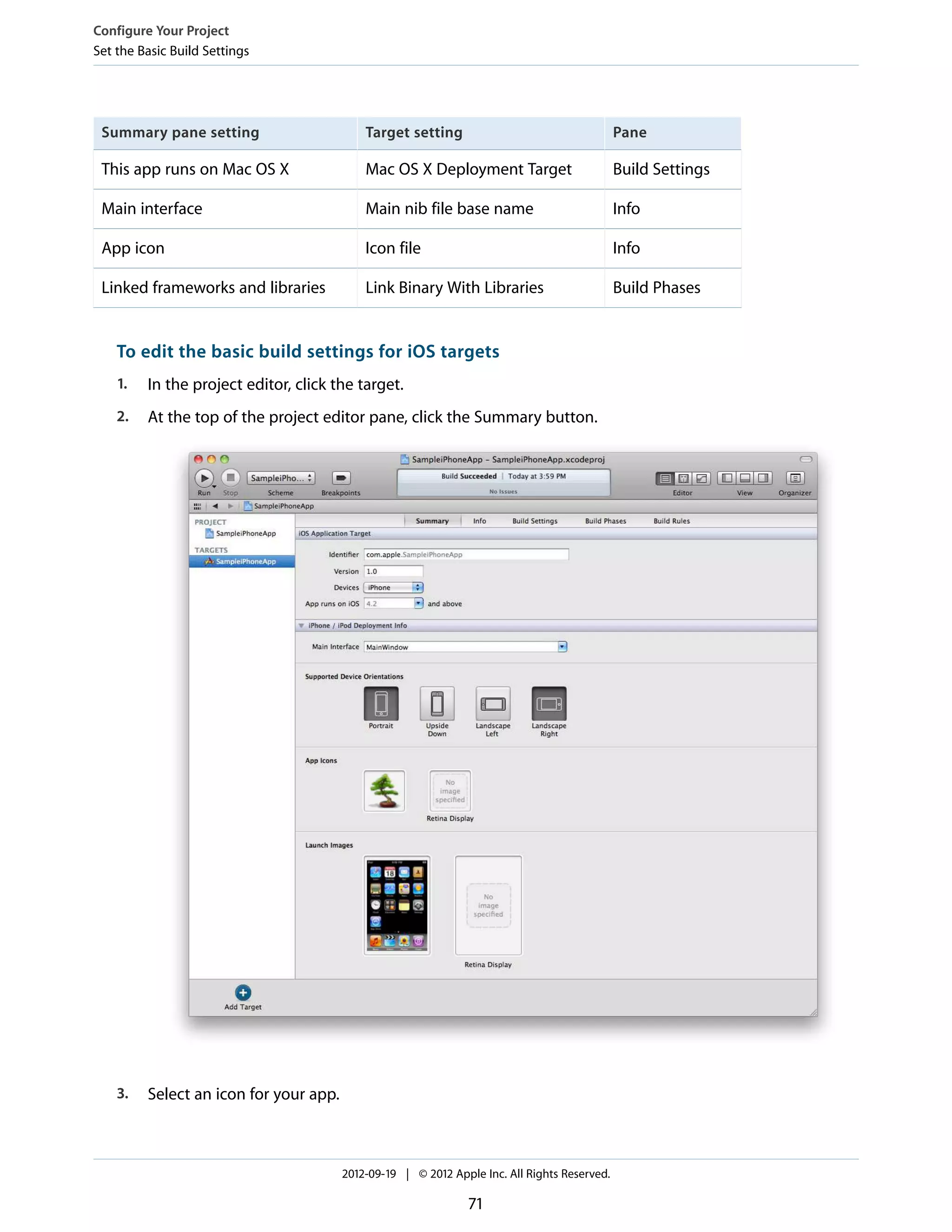
Task: Switch to the Summary tab
Action: (432, 521)
